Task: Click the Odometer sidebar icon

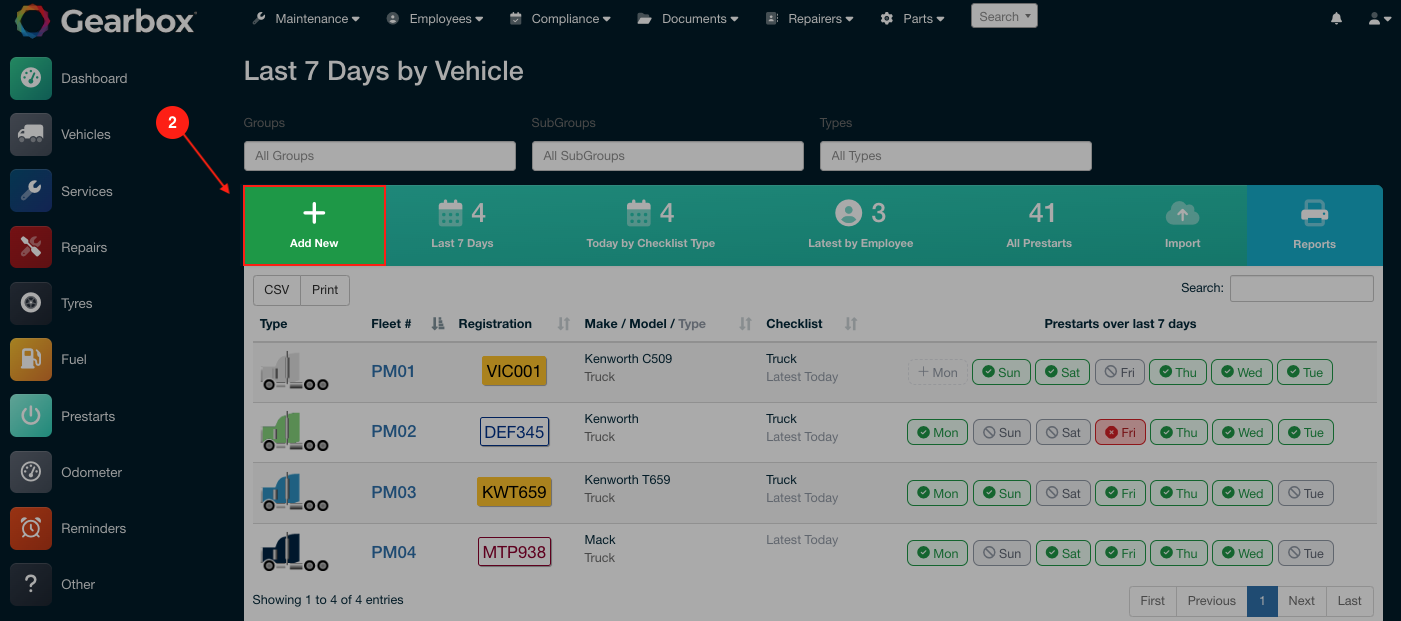Action: 30,471
